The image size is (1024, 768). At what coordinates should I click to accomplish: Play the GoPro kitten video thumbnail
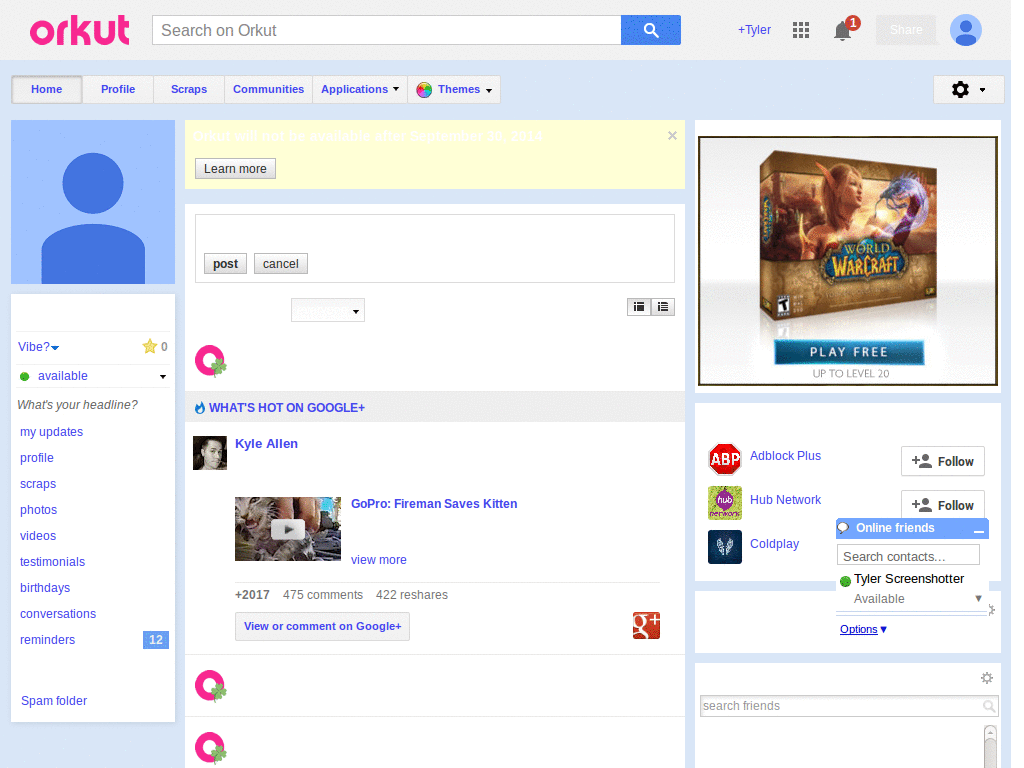coord(288,529)
